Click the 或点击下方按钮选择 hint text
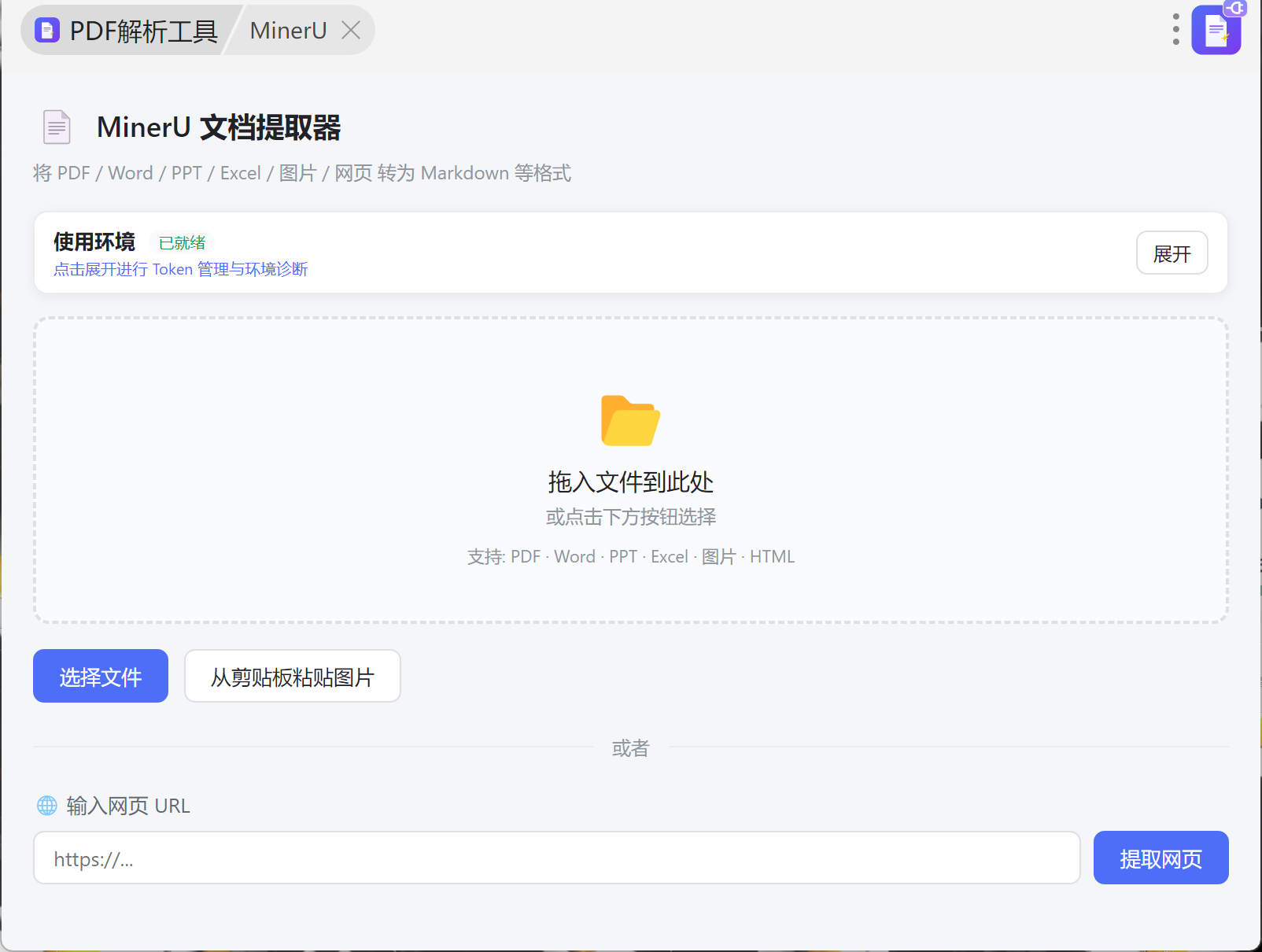This screenshot has width=1262, height=952. pos(631,517)
